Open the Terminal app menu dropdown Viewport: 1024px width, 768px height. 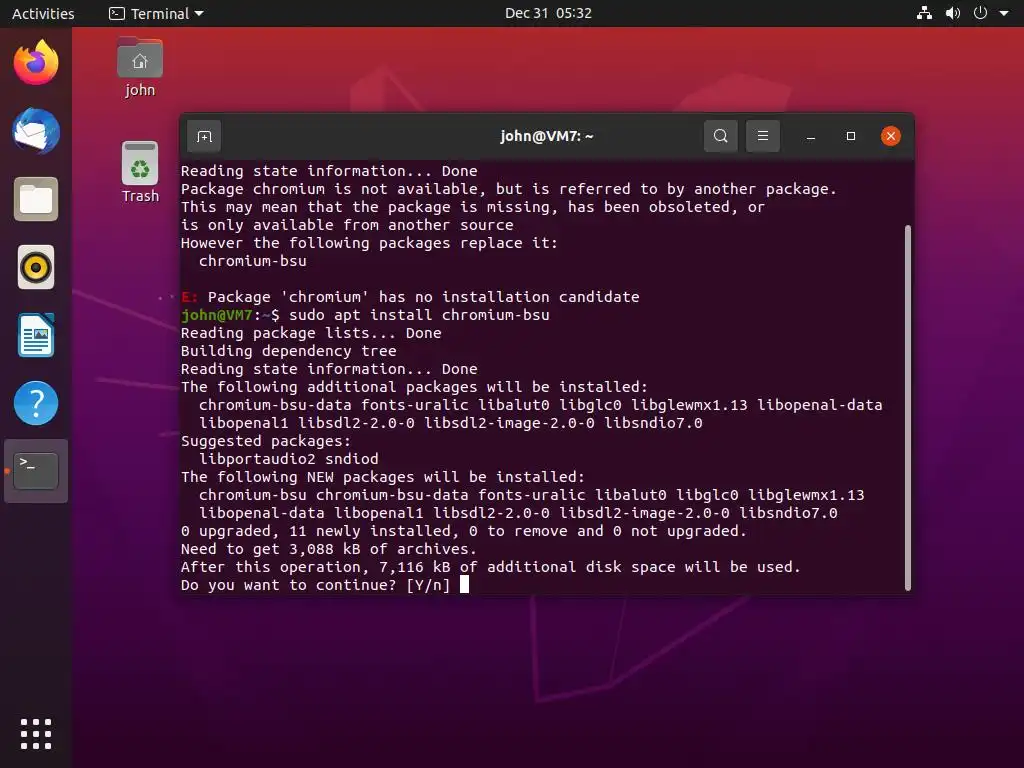(157, 13)
